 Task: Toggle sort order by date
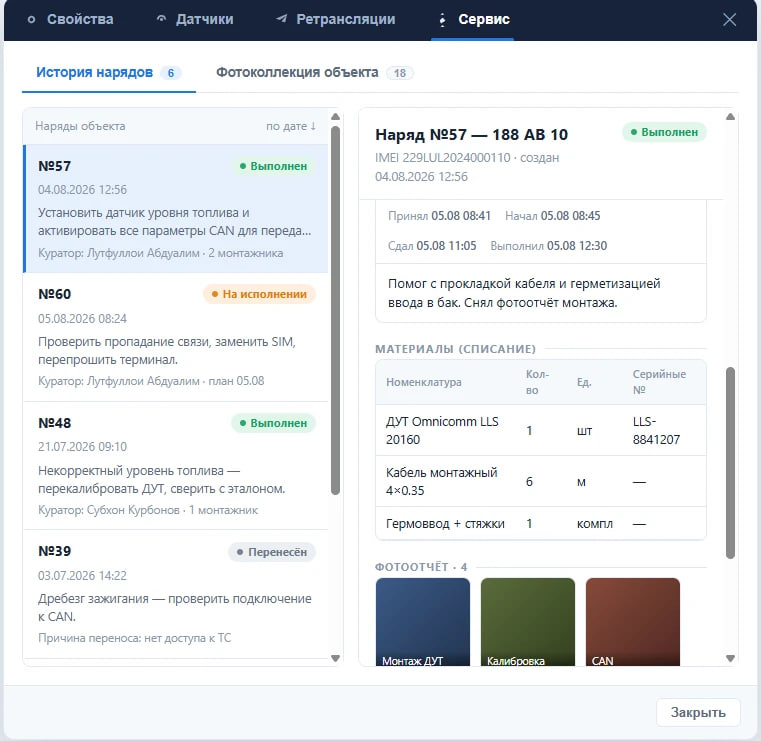pos(291,126)
